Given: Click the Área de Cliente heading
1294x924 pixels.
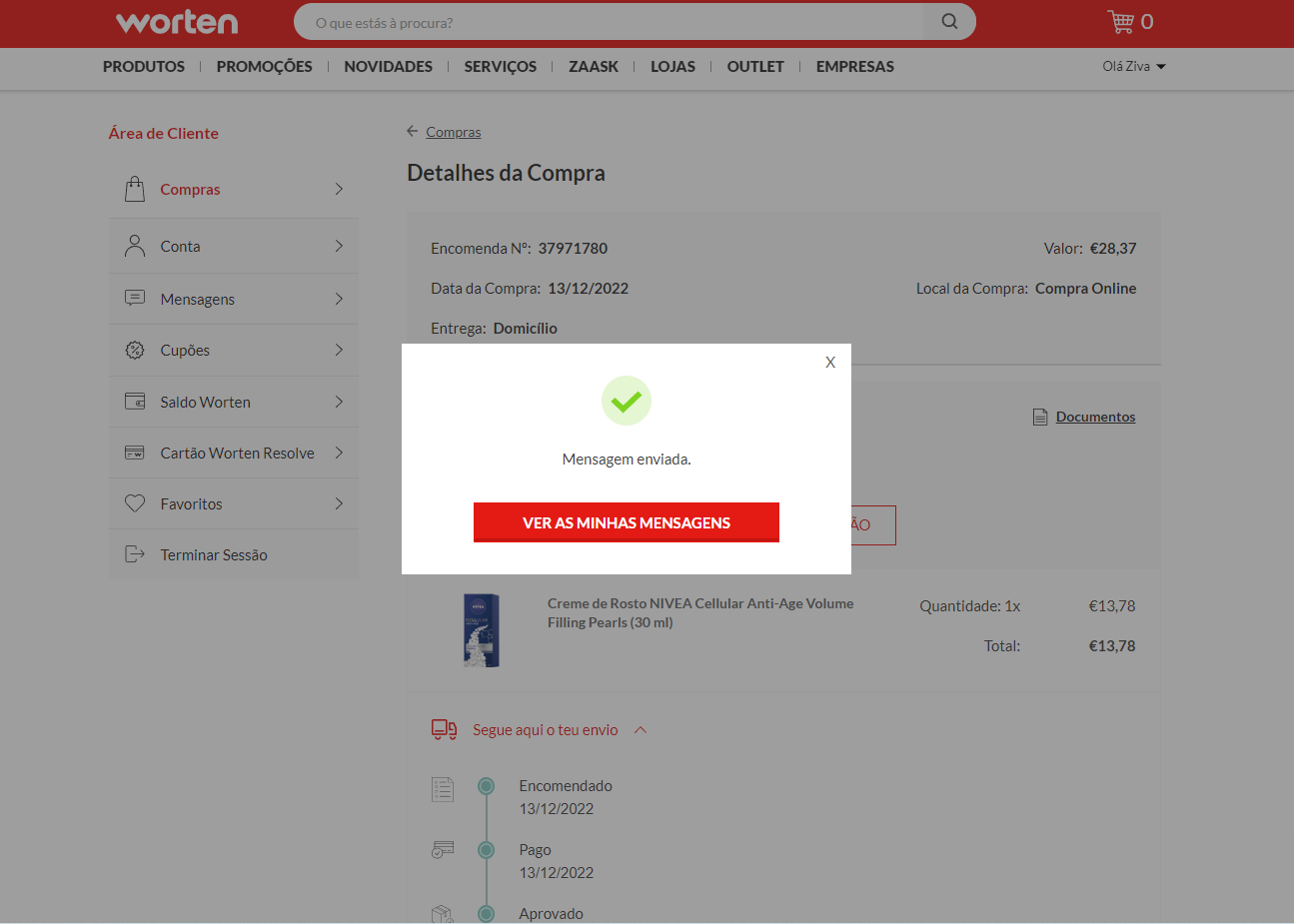Looking at the screenshot, I should click(164, 133).
